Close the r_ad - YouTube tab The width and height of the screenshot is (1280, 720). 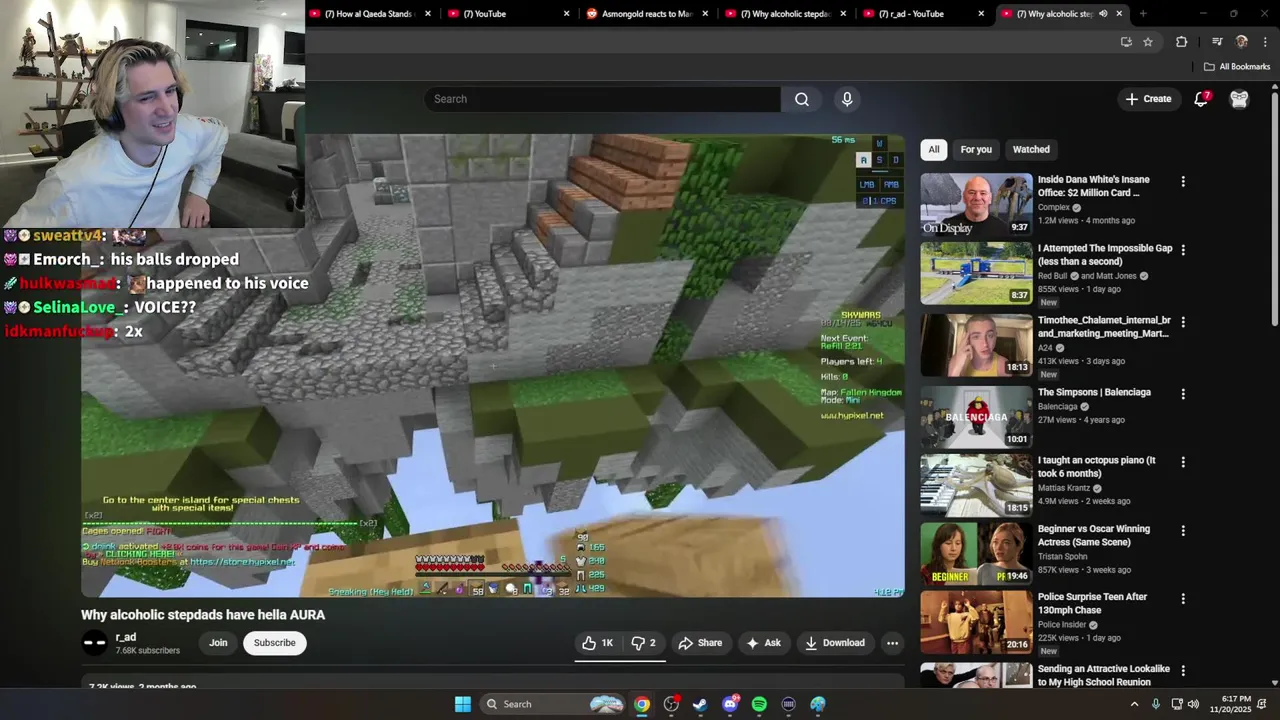pos(981,14)
